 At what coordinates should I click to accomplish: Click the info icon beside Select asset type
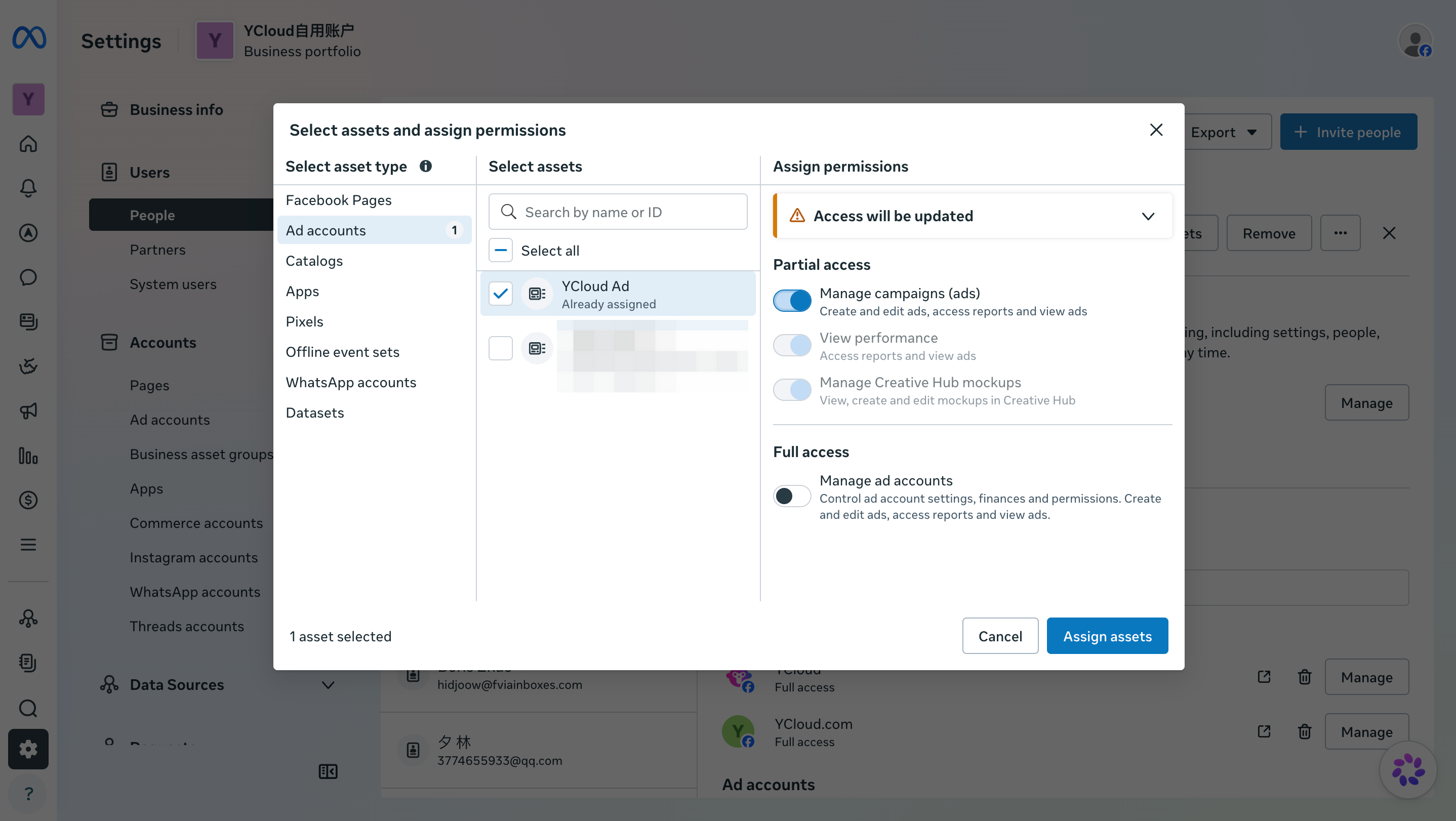[426, 166]
